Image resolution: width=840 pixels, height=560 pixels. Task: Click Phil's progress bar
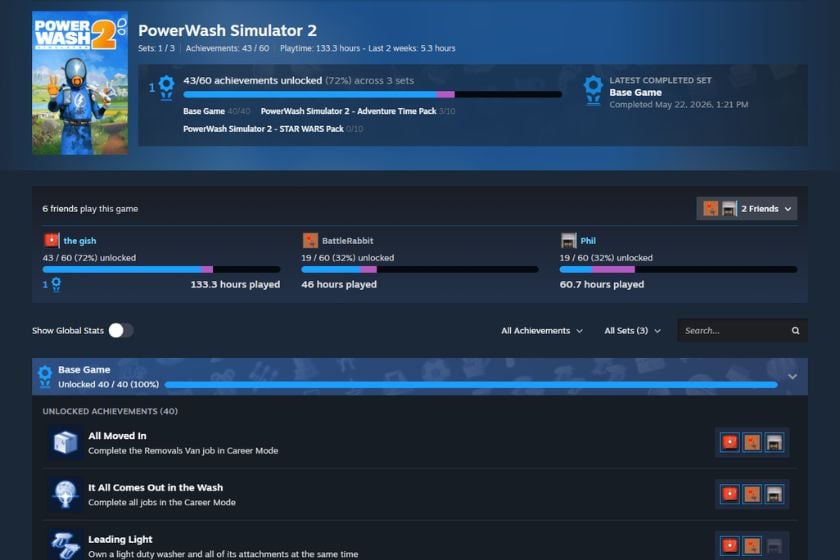pos(678,270)
